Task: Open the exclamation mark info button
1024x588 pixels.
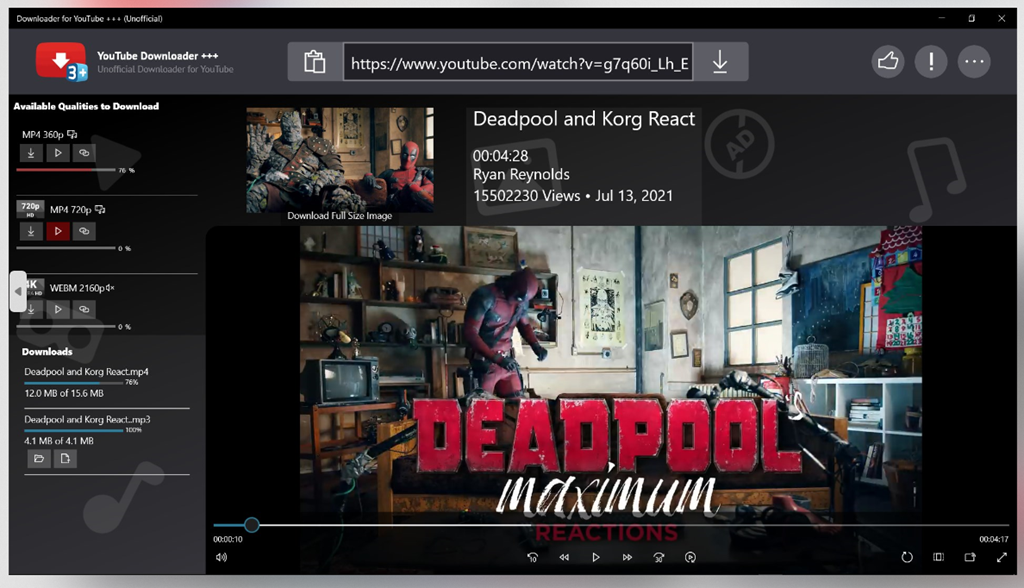Action: pyautogui.click(x=931, y=61)
